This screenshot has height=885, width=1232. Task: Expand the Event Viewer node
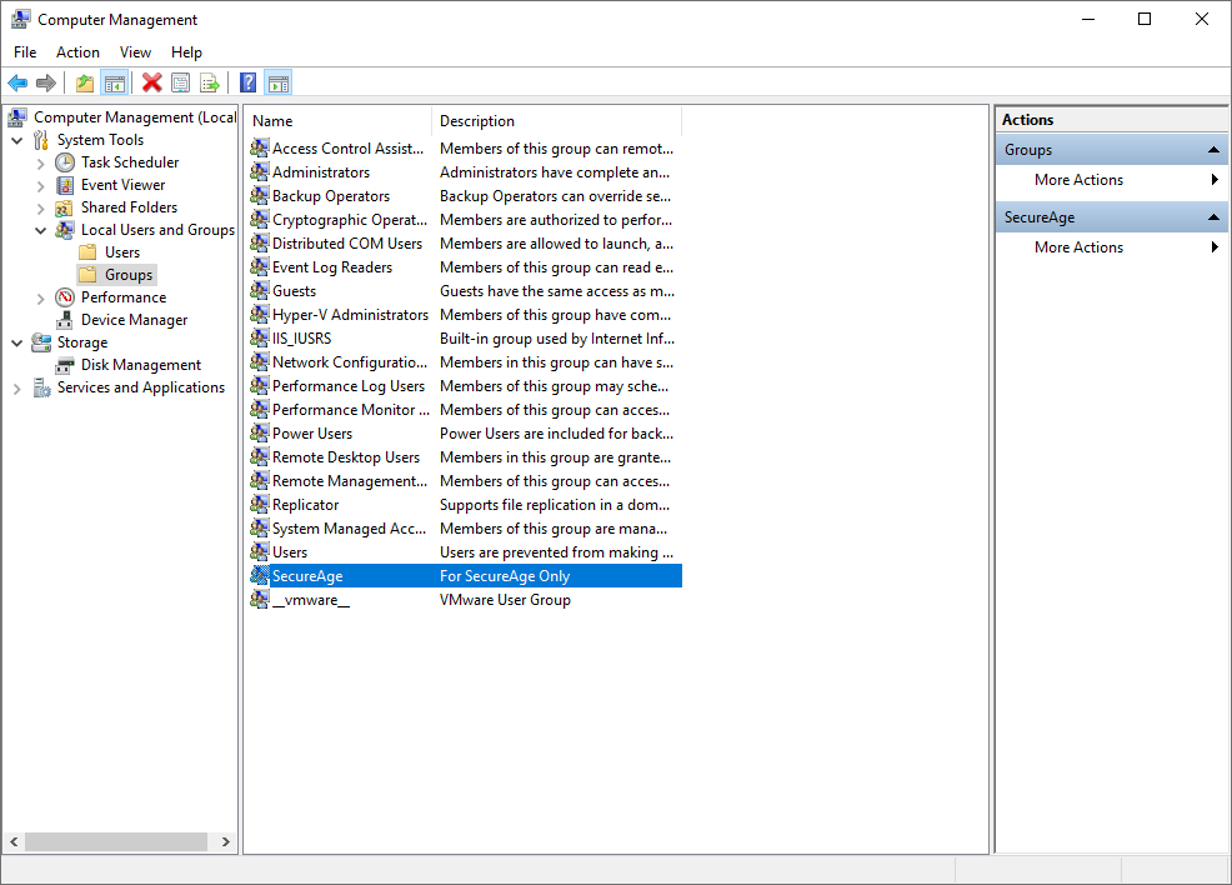click(x=41, y=185)
